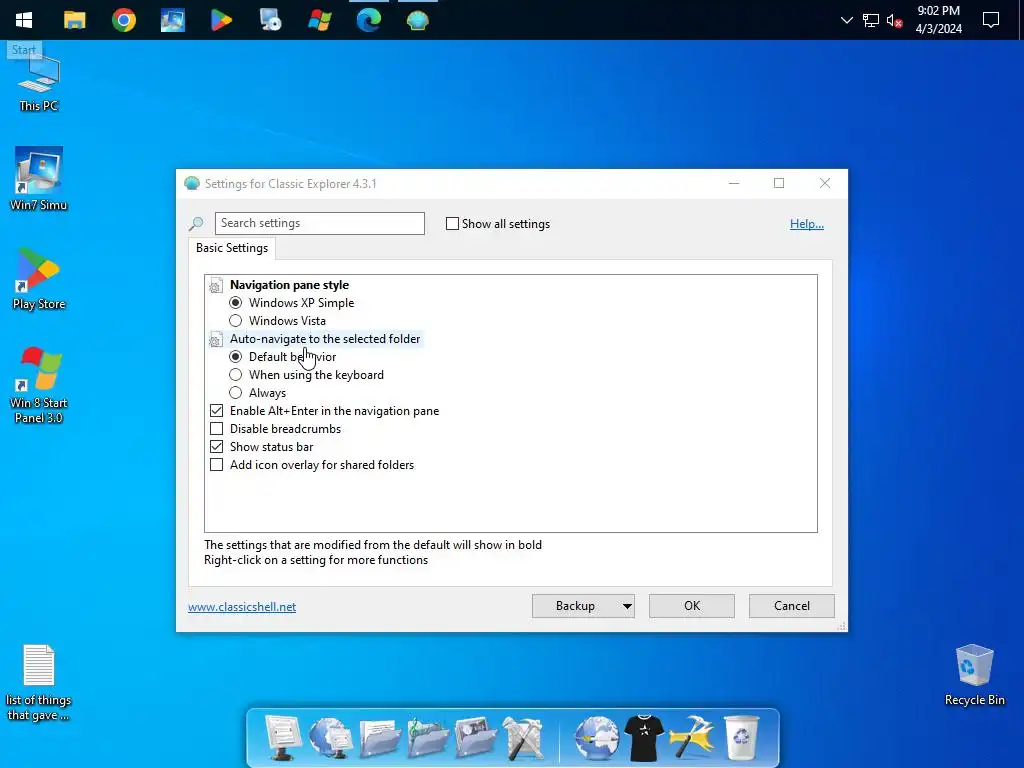Screen dimensions: 1024x768
Task: Close the Classic Explorer settings window
Action: click(825, 184)
